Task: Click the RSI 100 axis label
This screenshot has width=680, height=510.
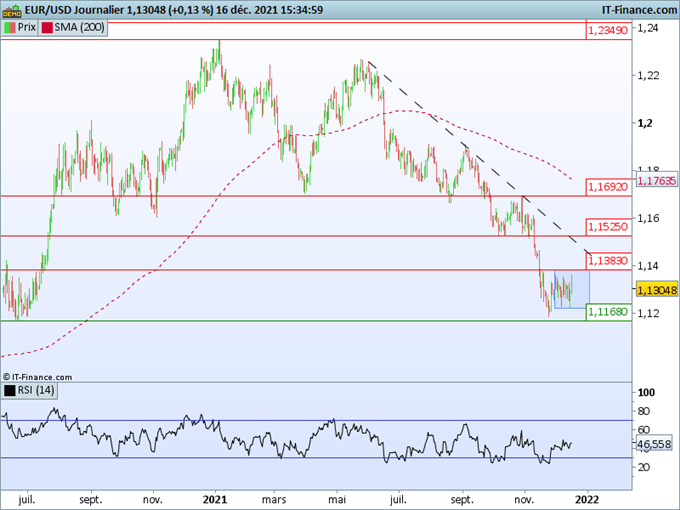Action: point(646,392)
